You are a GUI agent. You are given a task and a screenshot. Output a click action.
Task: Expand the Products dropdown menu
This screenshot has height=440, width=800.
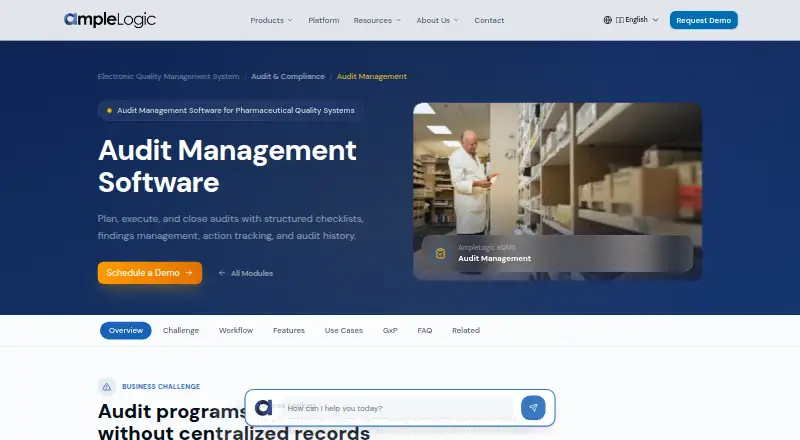click(271, 20)
